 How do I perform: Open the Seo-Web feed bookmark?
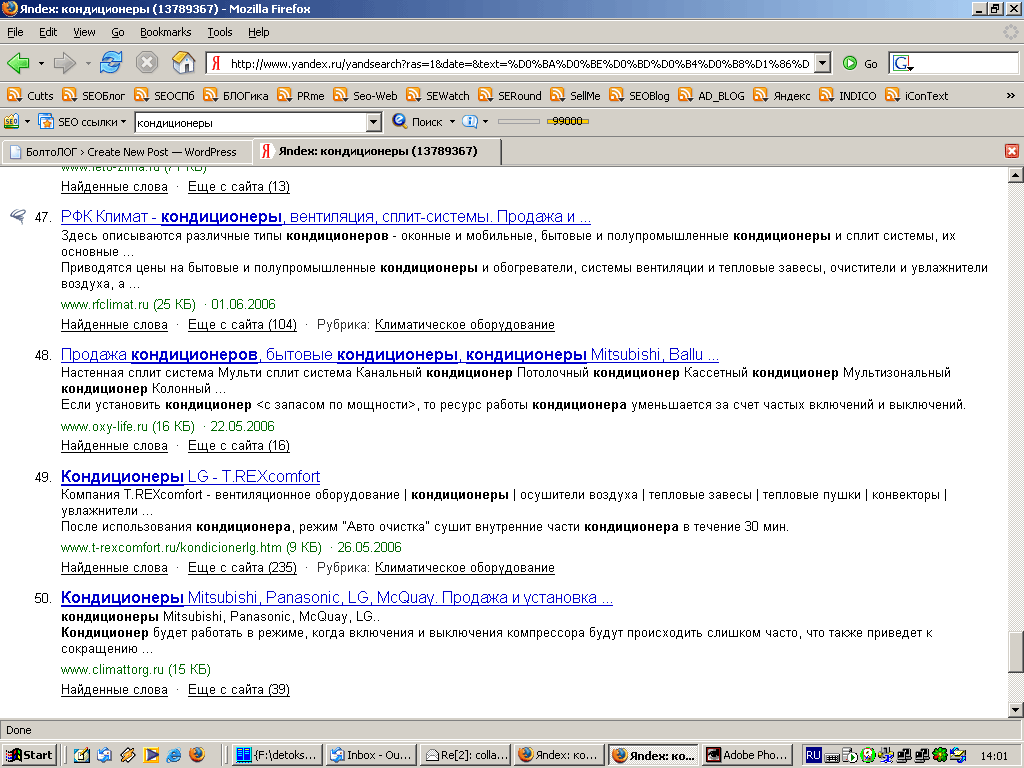pos(365,95)
